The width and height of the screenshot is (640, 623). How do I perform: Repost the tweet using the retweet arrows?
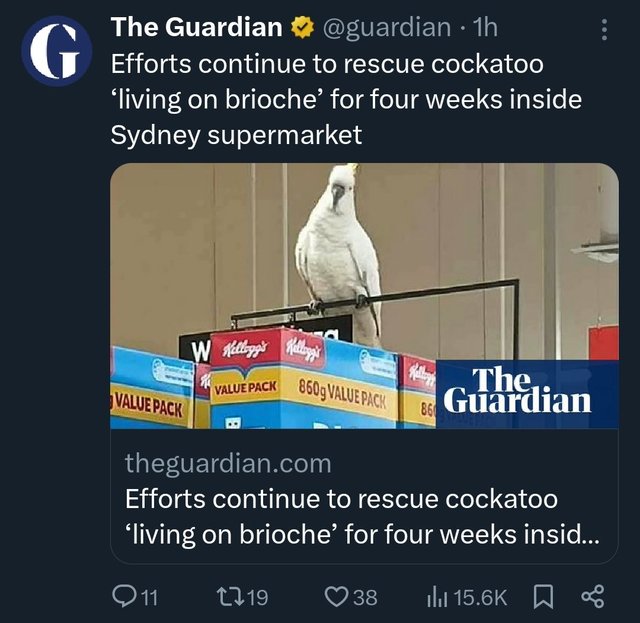pyautogui.click(x=231, y=597)
